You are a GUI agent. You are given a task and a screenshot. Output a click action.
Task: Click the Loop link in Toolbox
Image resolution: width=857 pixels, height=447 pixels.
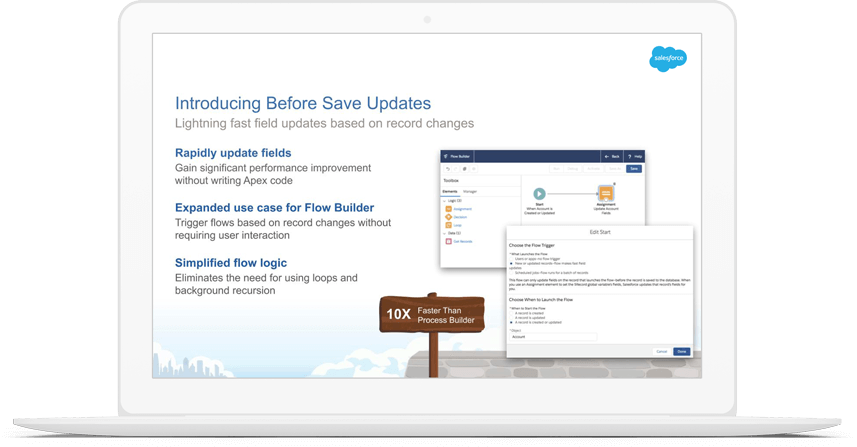pyautogui.click(x=457, y=225)
